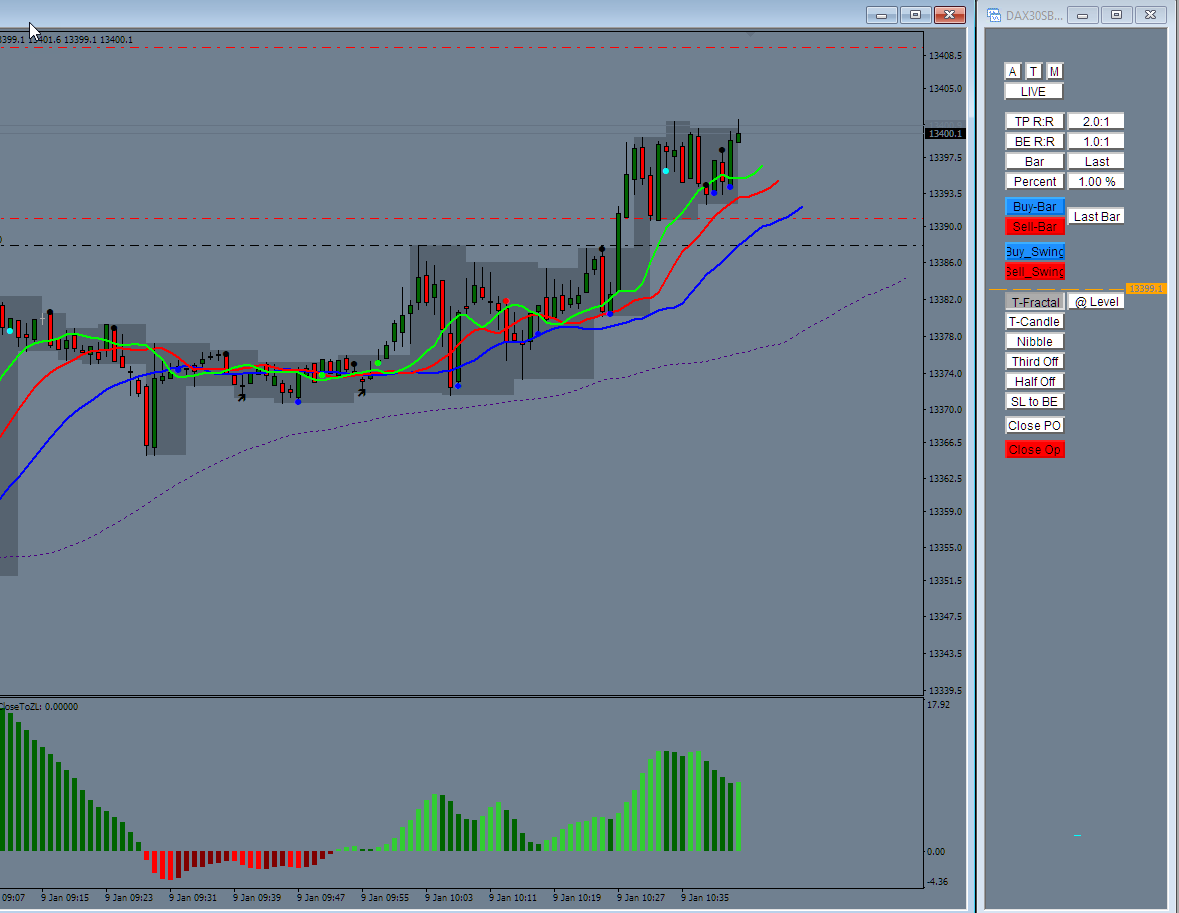This screenshot has height=913, width=1179.
Task: Select the Last value field
Action: tap(1096, 162)
